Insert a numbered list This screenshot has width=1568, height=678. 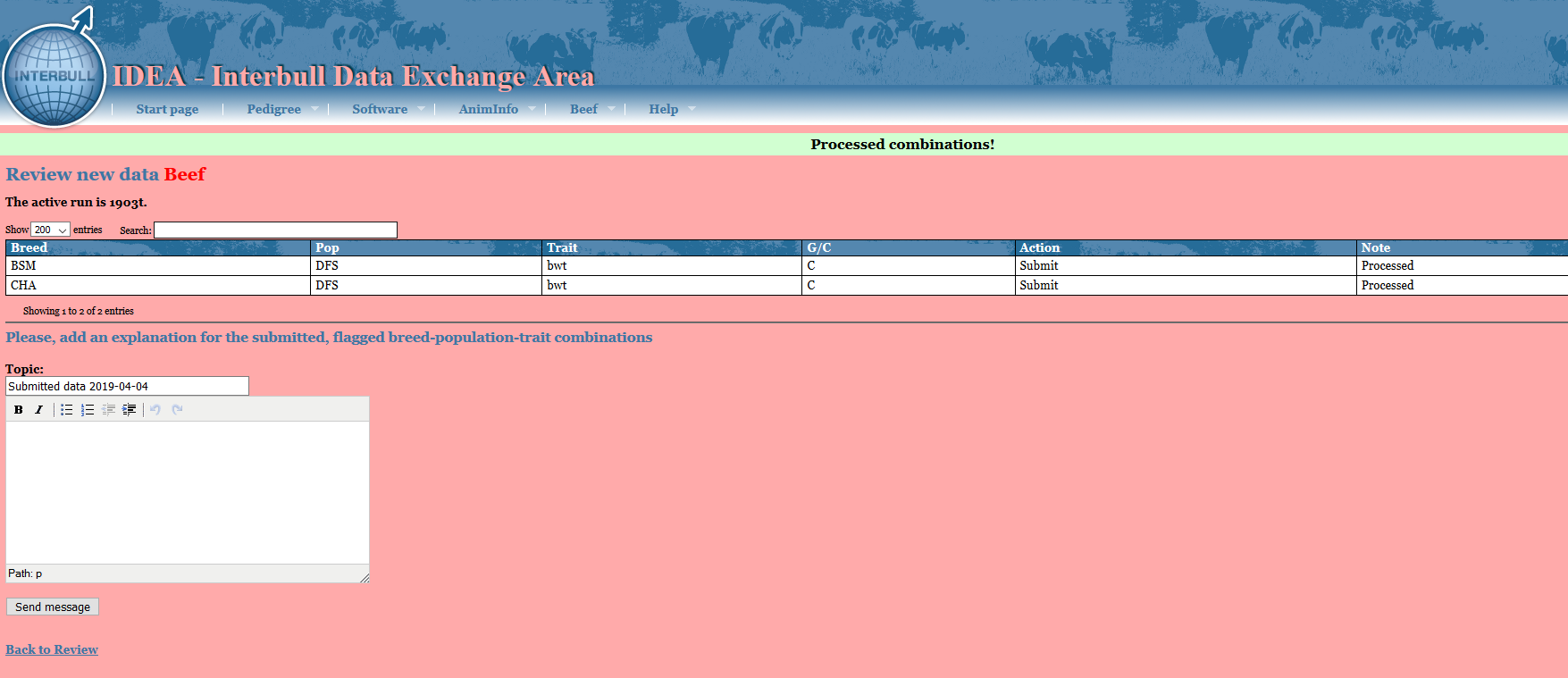(88, 410)
